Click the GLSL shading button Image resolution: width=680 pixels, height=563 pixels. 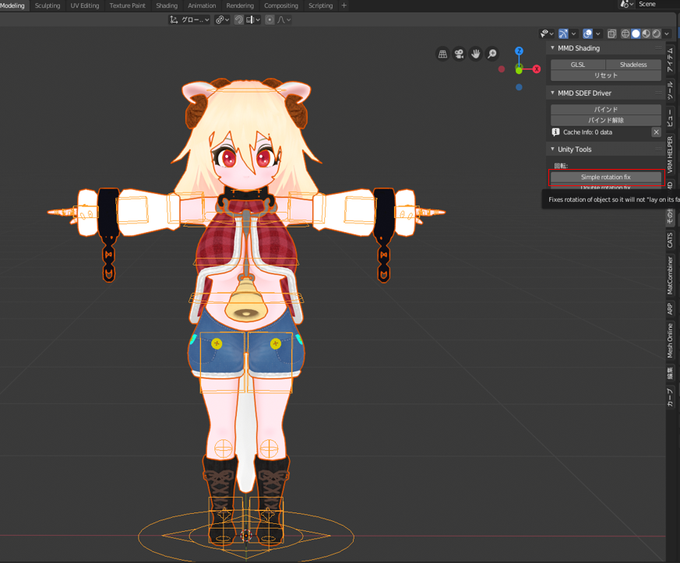578,65
